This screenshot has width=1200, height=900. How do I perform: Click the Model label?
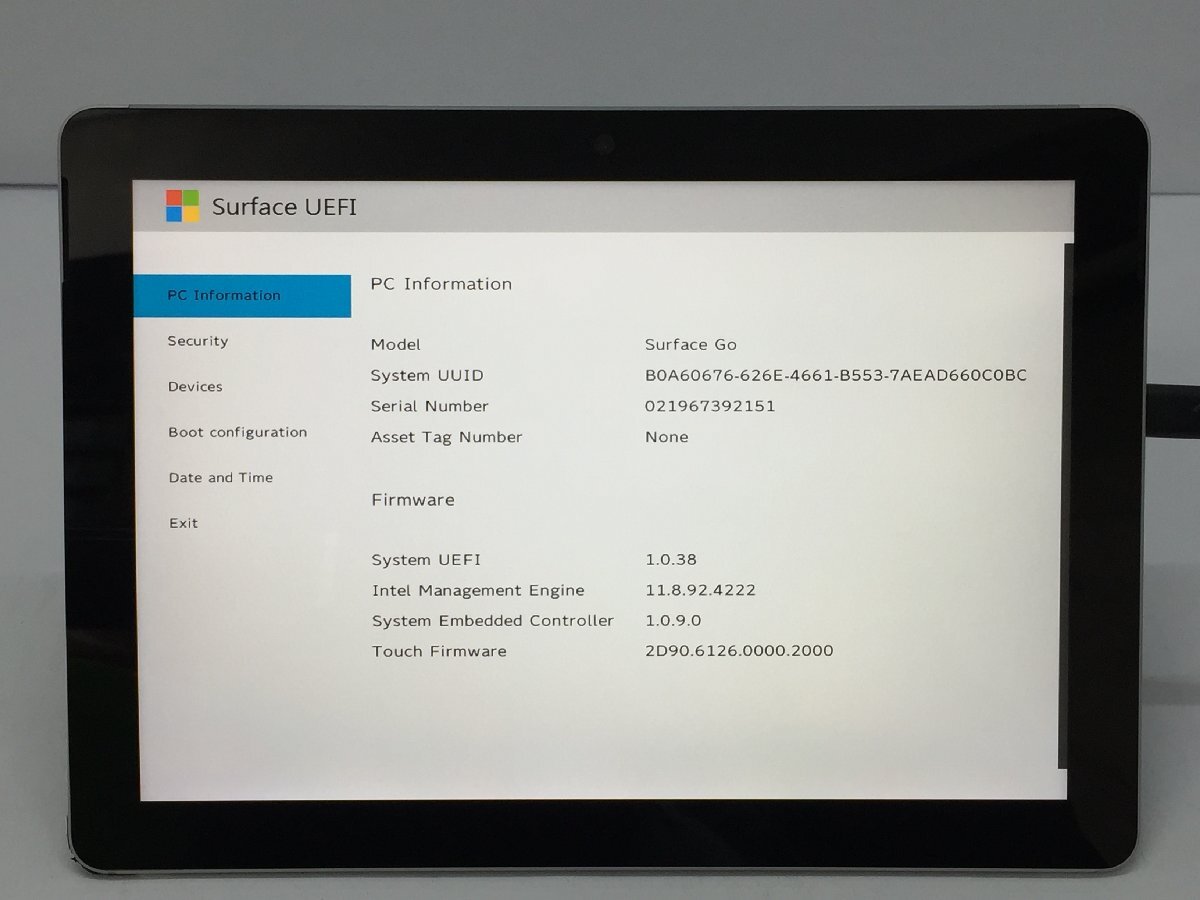click(396, 345)
